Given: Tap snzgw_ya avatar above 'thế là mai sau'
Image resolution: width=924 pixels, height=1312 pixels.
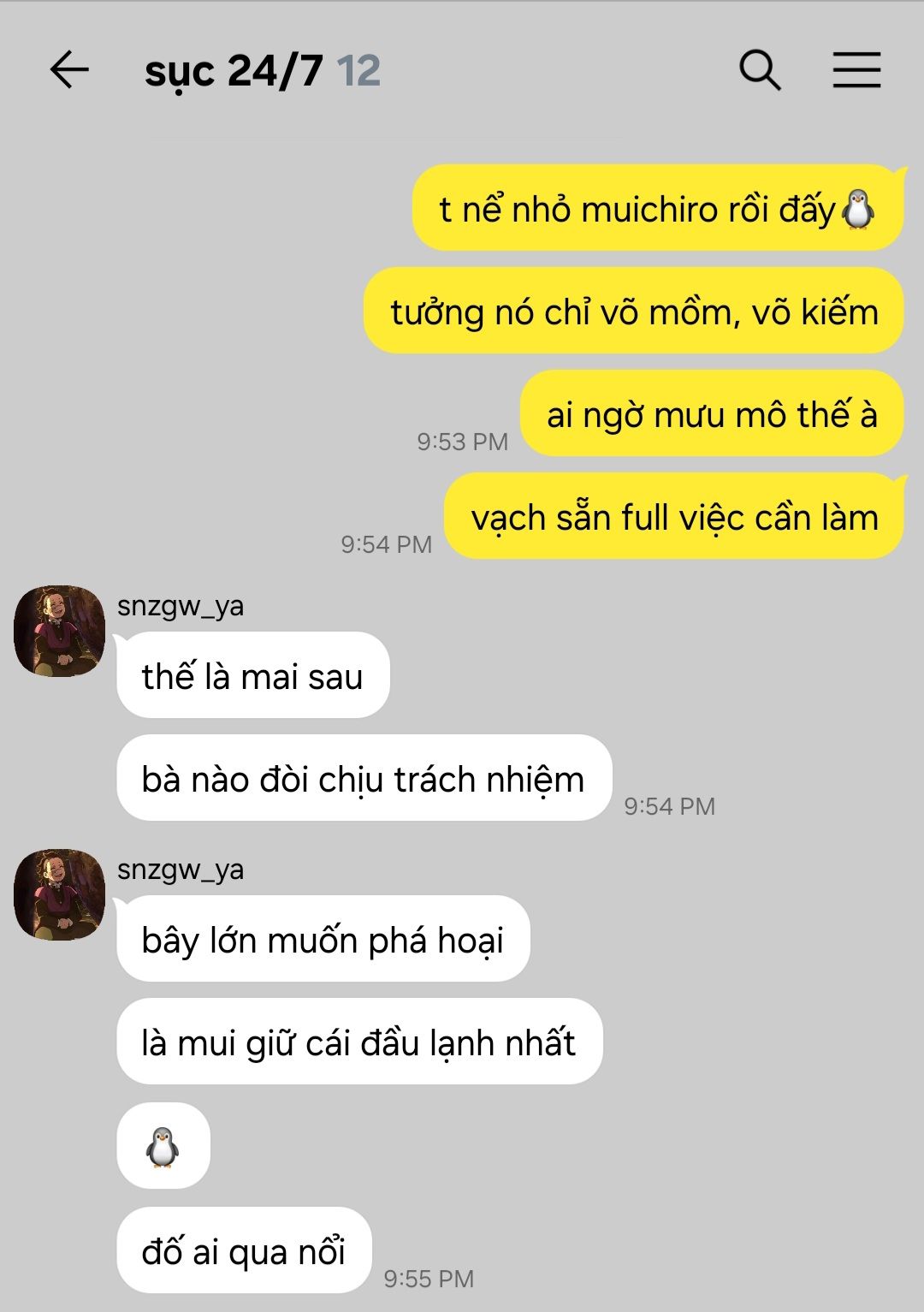Looking at the screenshot, I should pyautogui.click(x=59, y=631).
